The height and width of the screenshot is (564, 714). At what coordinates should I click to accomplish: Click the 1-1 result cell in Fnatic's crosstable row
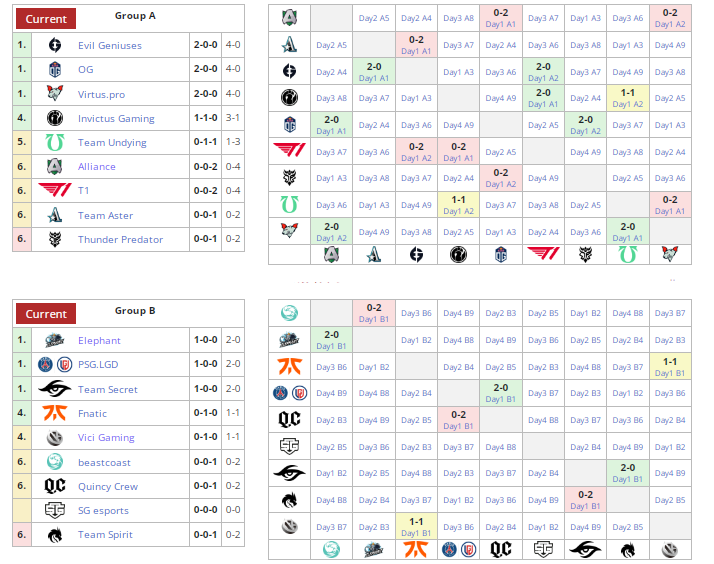[670, 366]
